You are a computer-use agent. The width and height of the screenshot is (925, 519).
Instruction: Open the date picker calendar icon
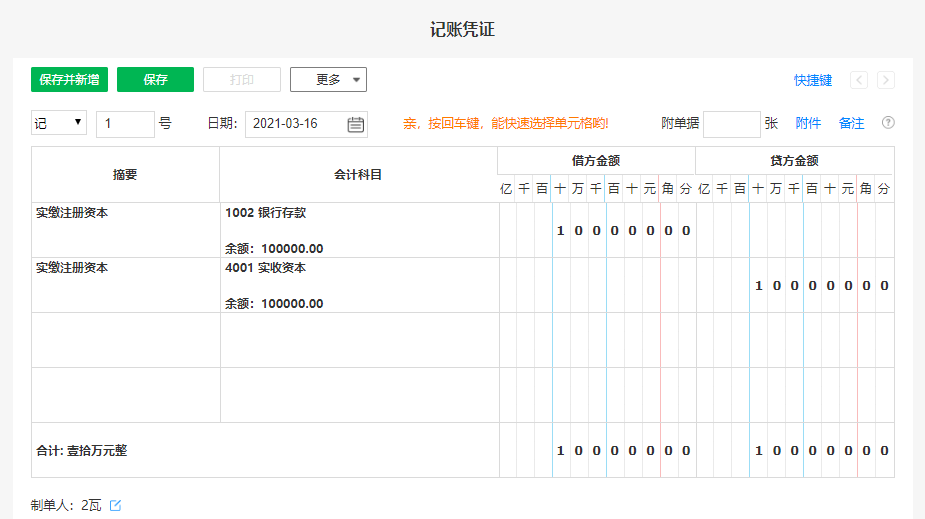tap(355, 124)
